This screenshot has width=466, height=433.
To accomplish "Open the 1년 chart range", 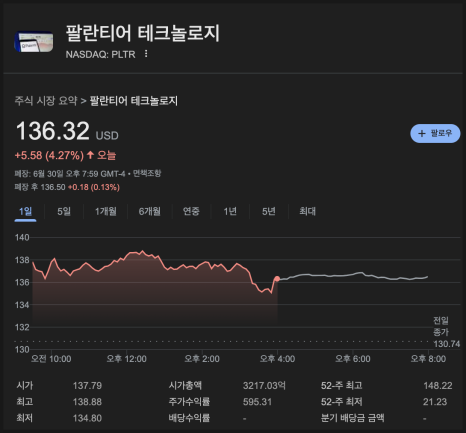I will pos(230,211).
